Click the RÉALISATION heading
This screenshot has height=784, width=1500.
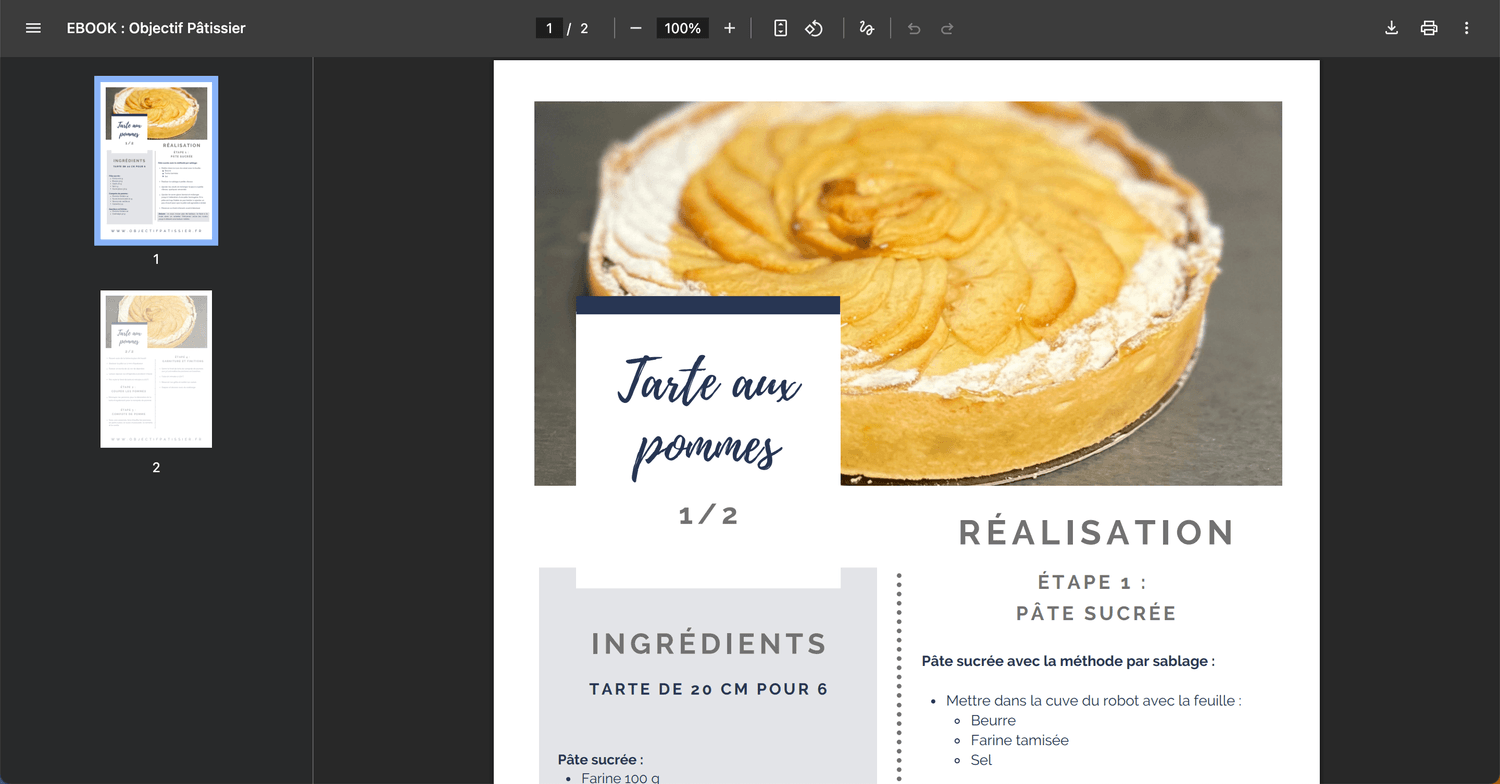pos(1096,532)
